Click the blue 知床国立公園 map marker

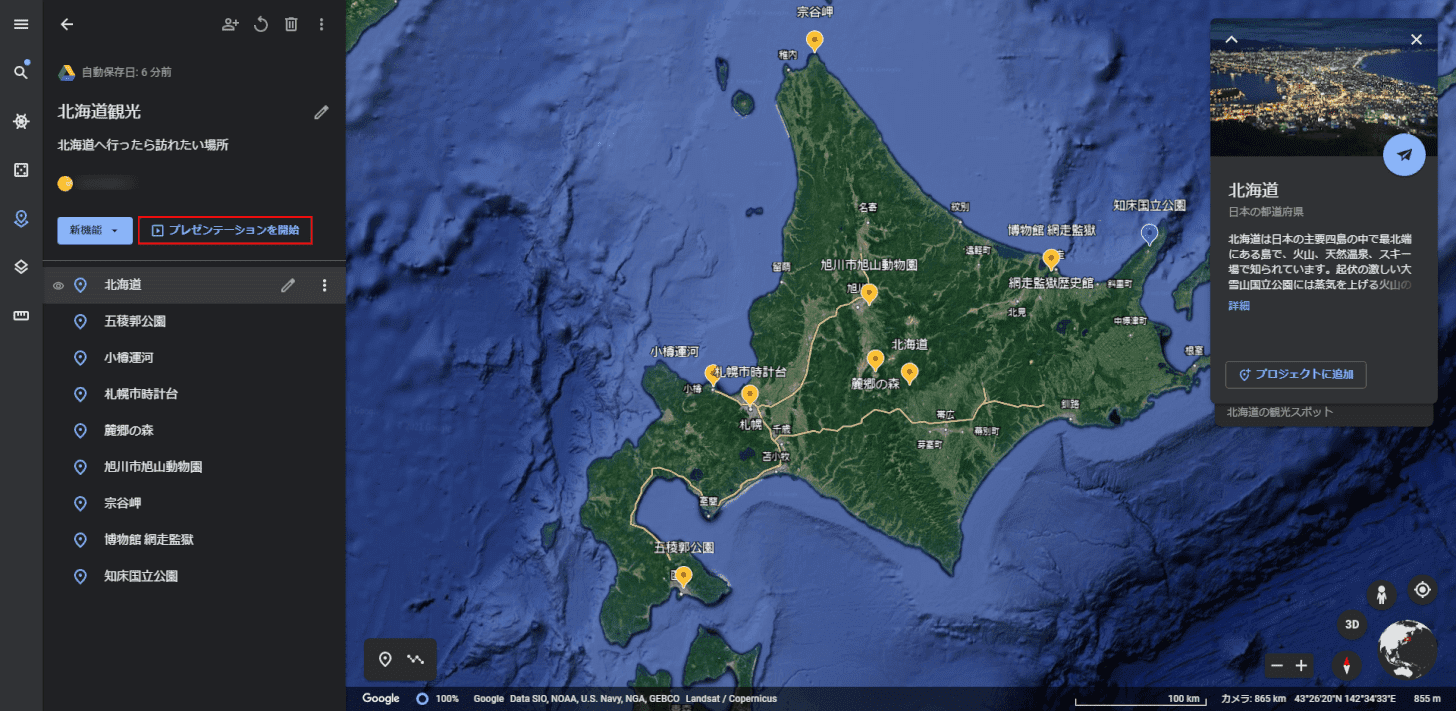point(1150,235)
